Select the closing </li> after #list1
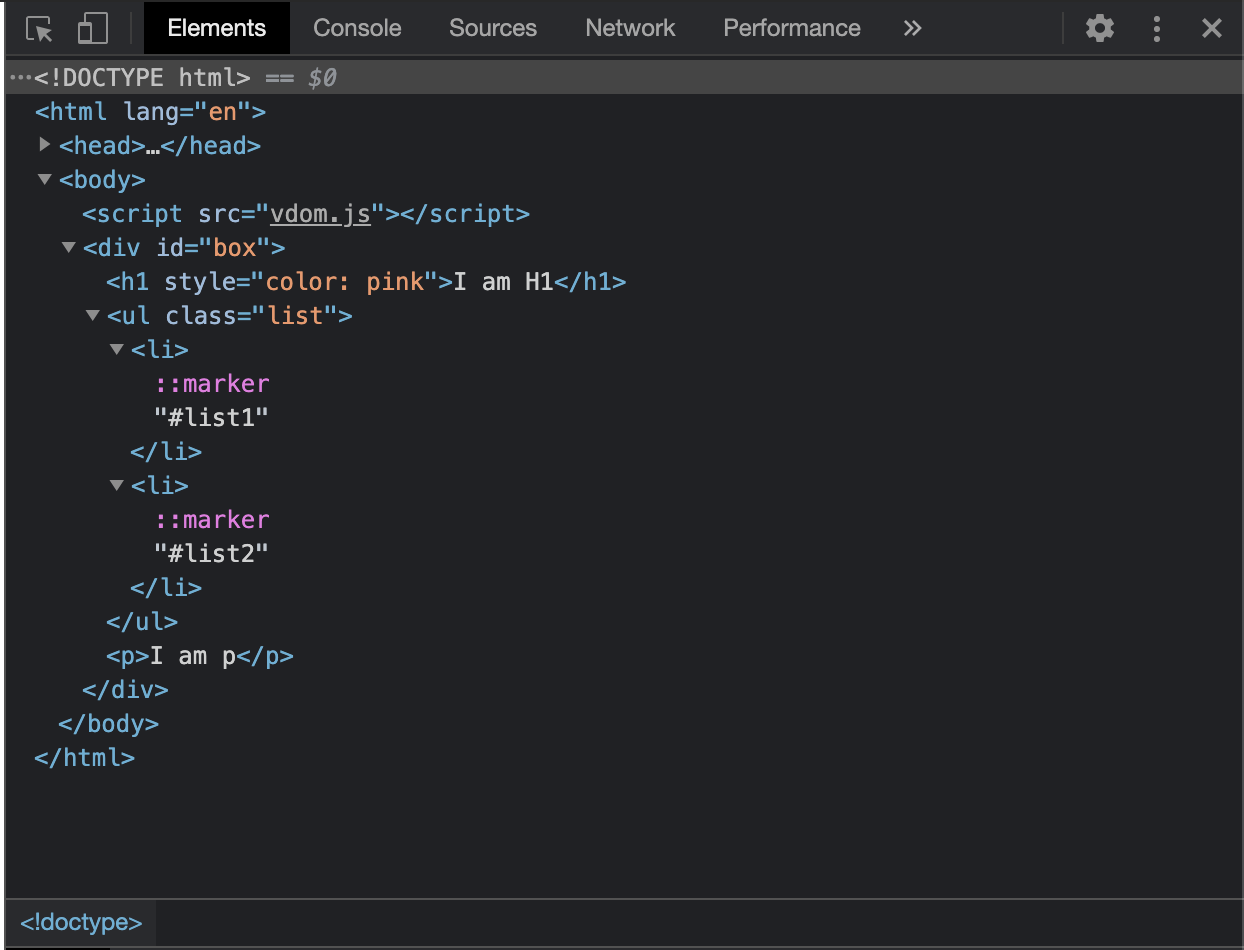Screen dimensions: 1244x950 (x=166, y=452)
